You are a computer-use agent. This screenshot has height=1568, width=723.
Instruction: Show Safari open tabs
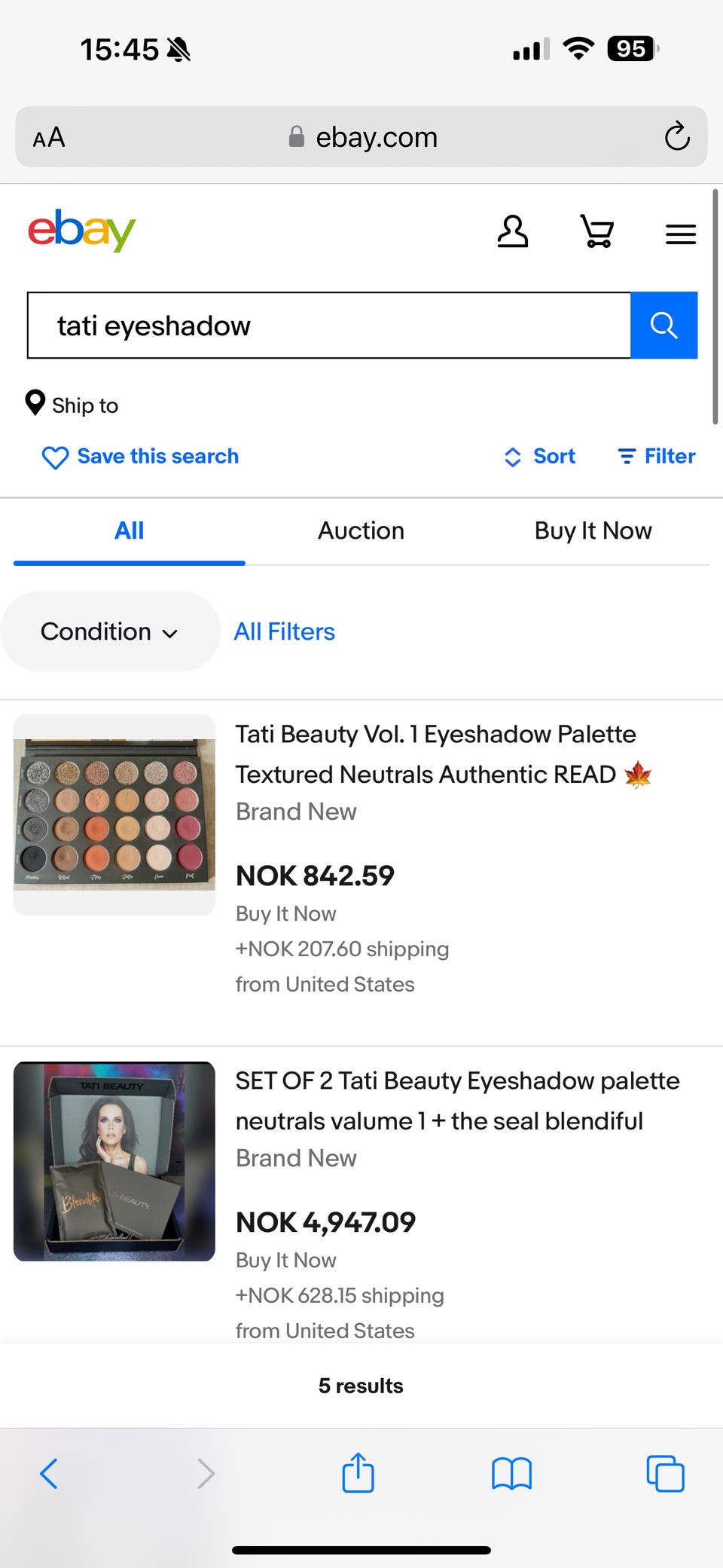coord(665,1474)
